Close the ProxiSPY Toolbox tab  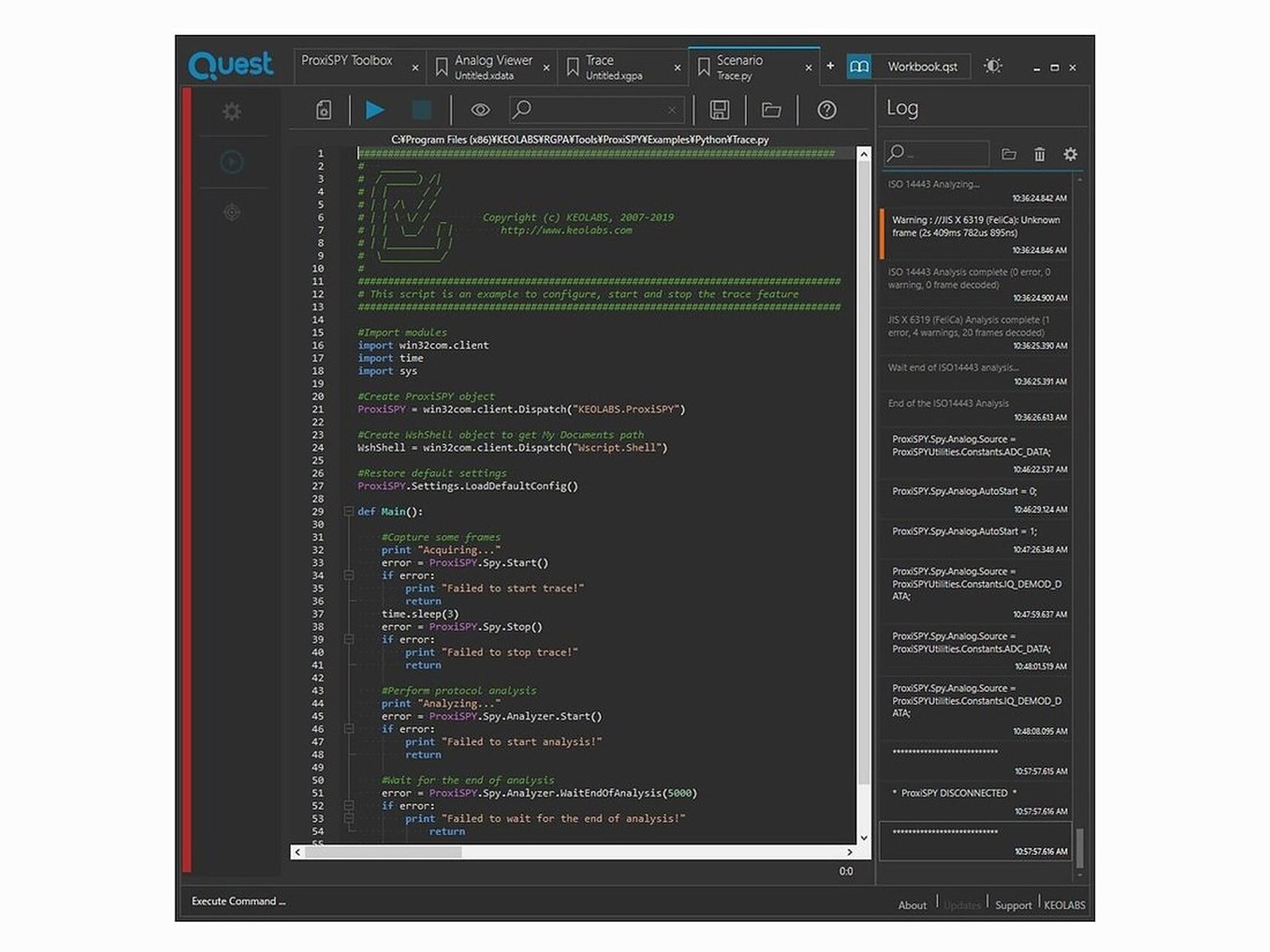click(415, 68)
